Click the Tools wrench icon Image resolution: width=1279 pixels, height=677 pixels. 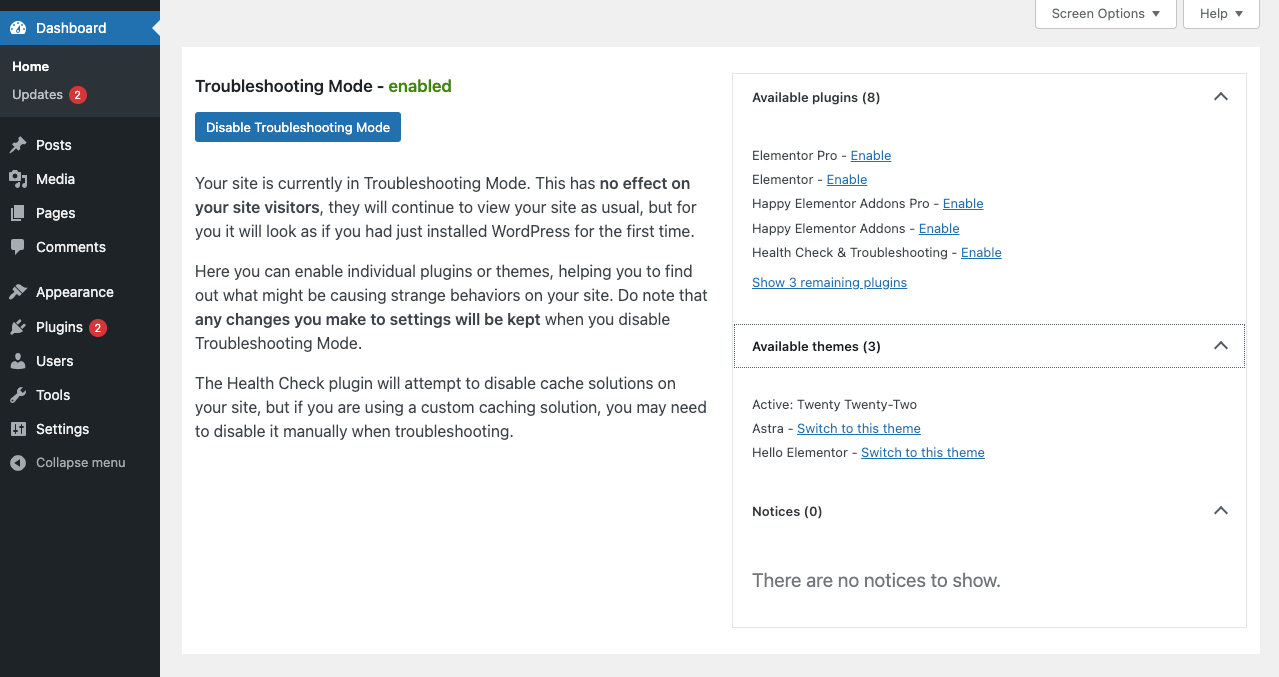pyautogui.click(x=18, y=395)
